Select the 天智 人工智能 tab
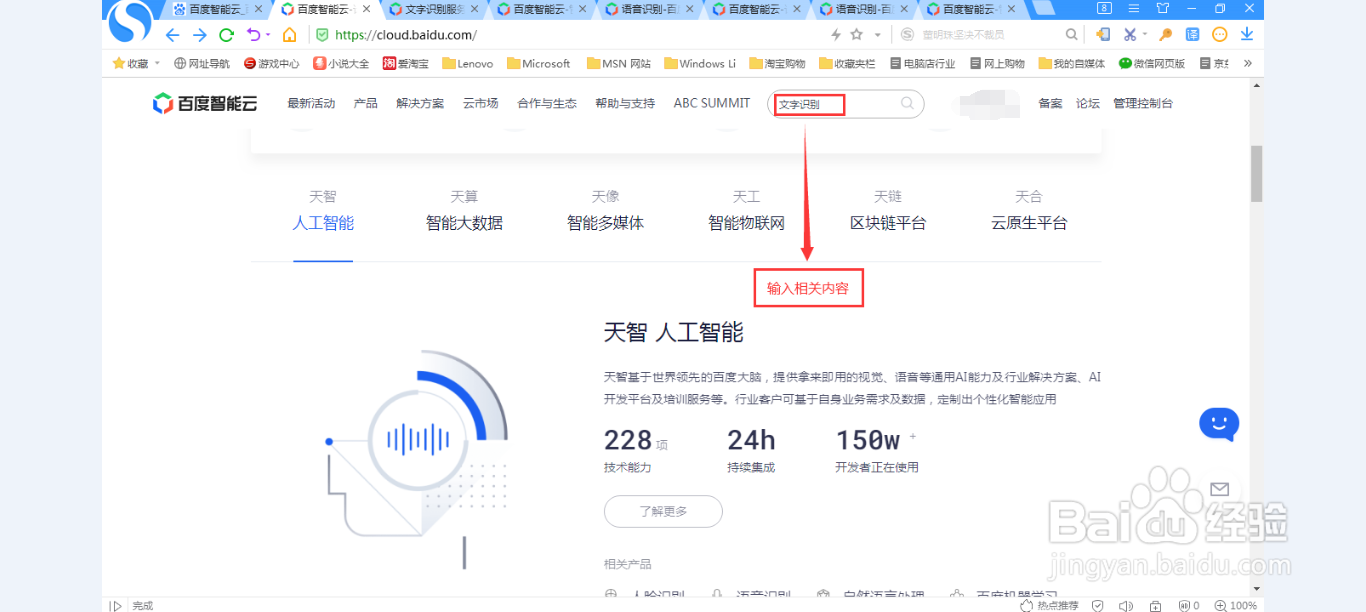Image resolution: width=1366 pixels, height=612 pixels. [x=323, y=211]
